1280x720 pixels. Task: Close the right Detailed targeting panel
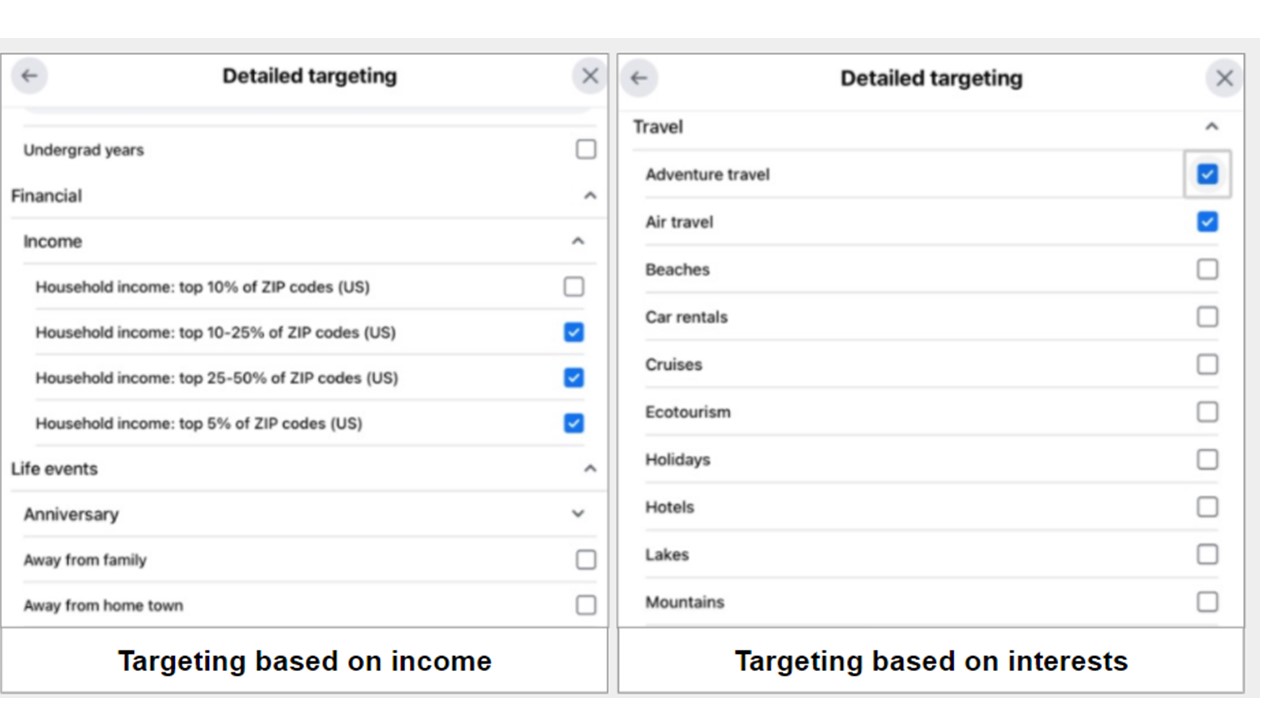1224,78
